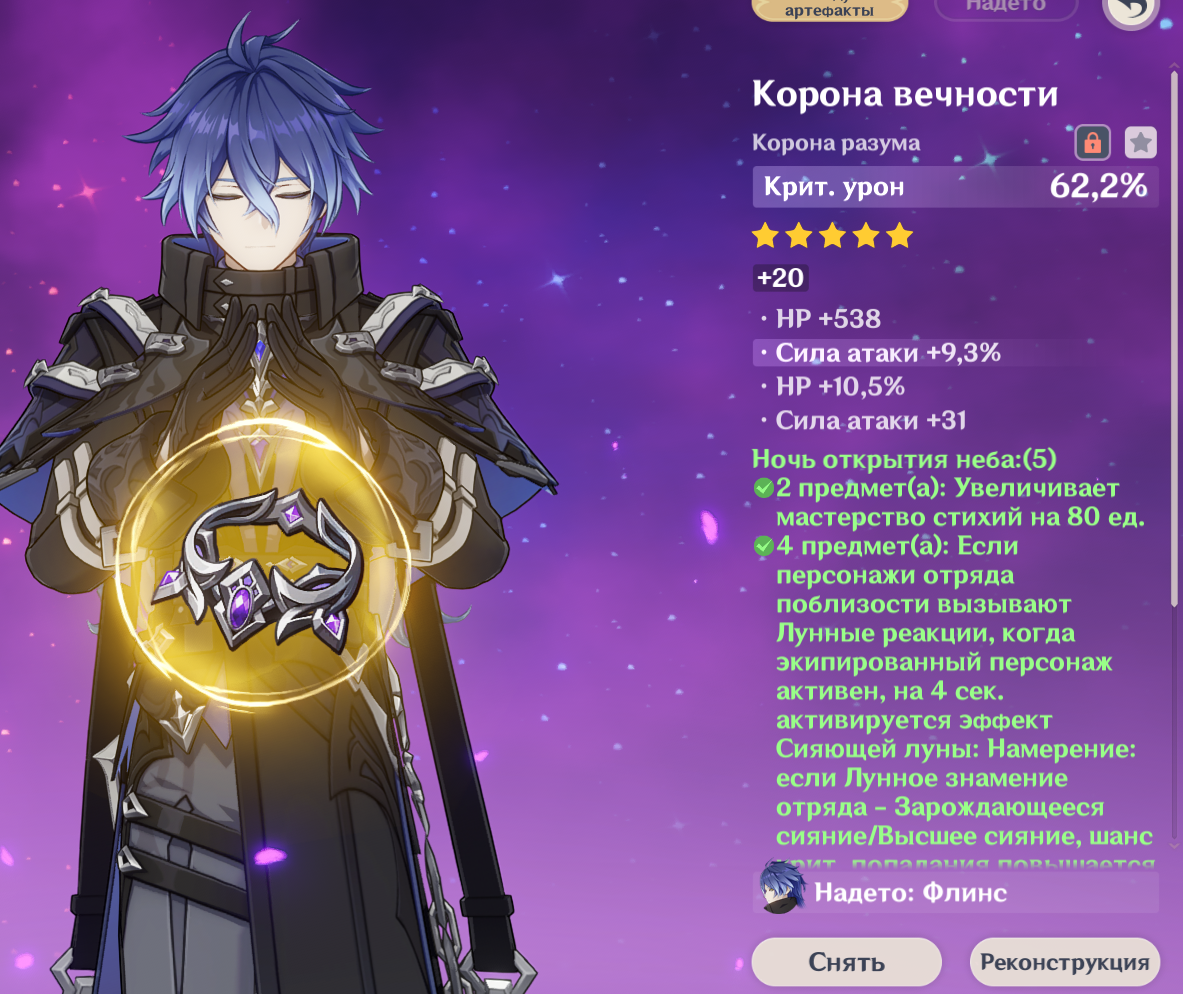Click Флинс character avatar icon
Image resolution: width=1183 pixels, height=994 pixels.
tap(779, 888)
